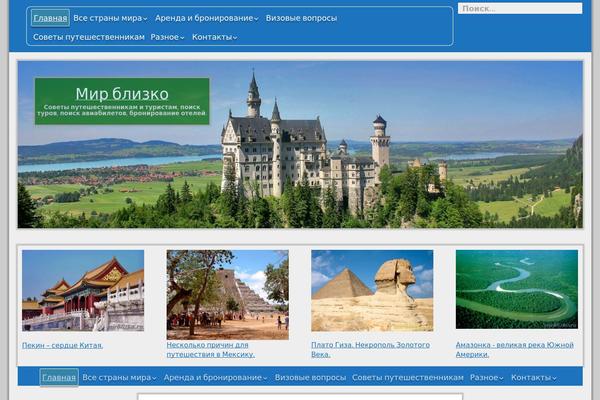Select Главная in the lower menu bar

(59, 377)
